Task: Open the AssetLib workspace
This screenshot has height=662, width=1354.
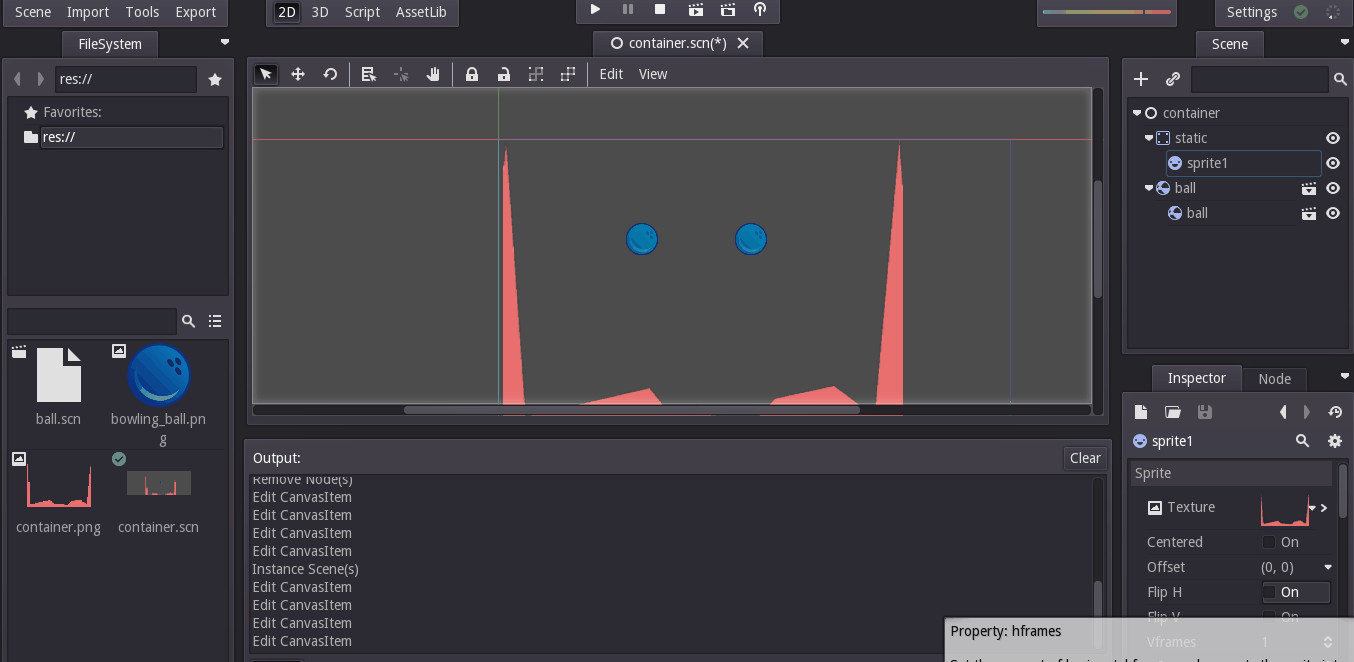Action: 421,12
